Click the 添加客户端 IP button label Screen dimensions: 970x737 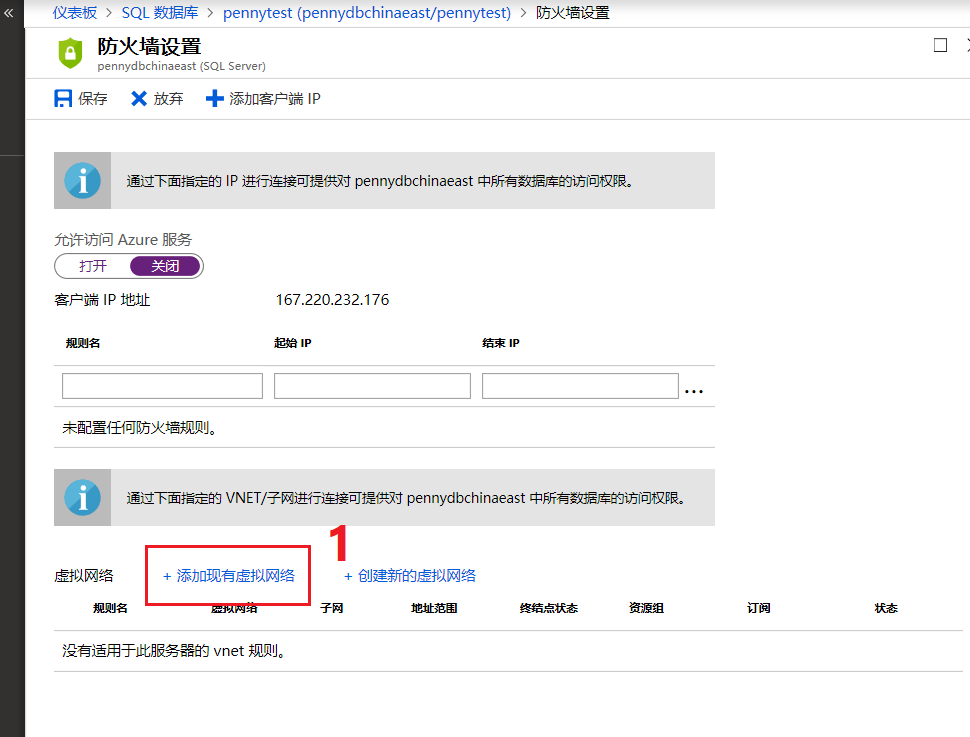275,99
